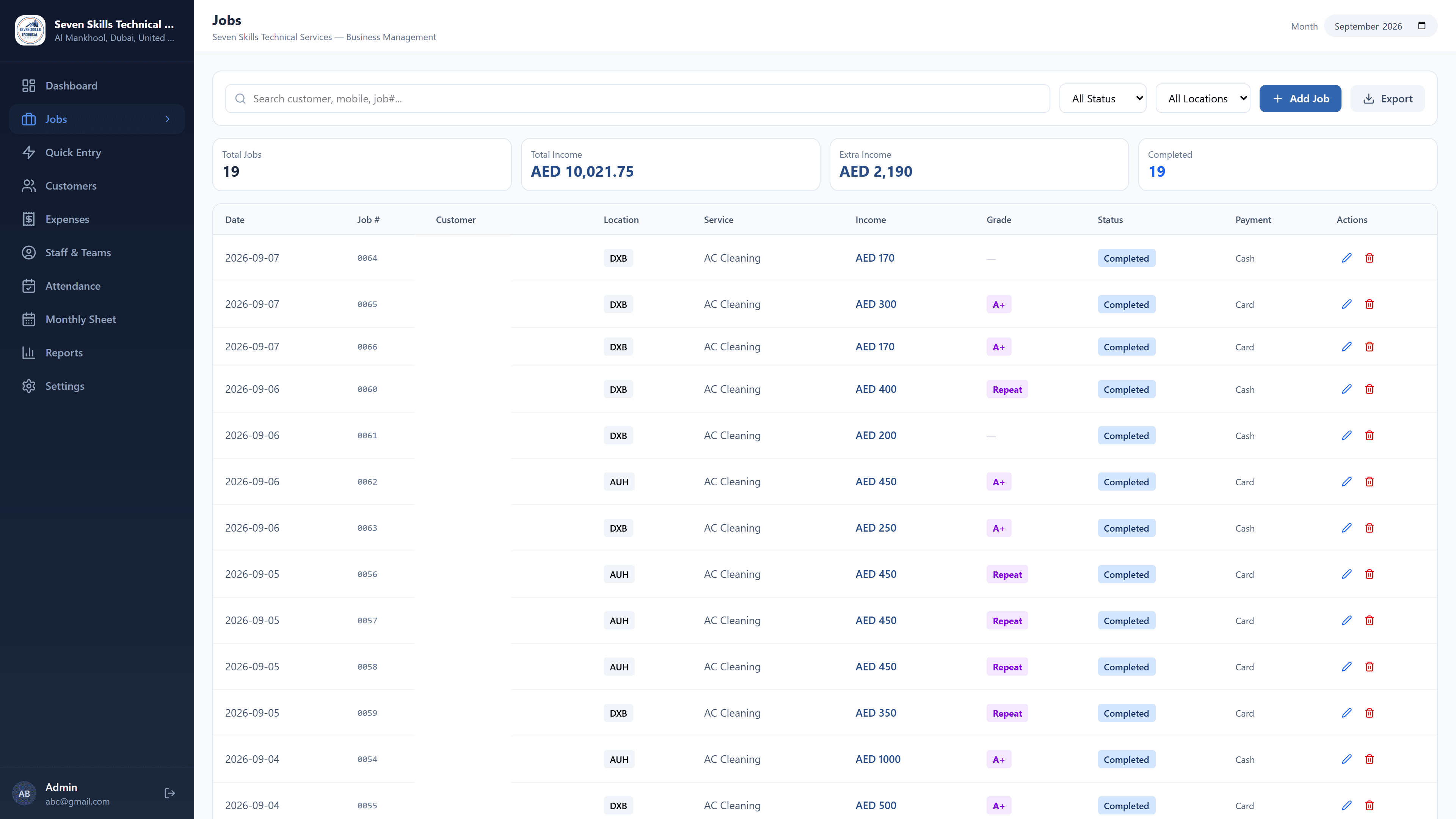This screenshot has width=1456, height=819.
Task: Edit job 0057
Action: 1347,621
